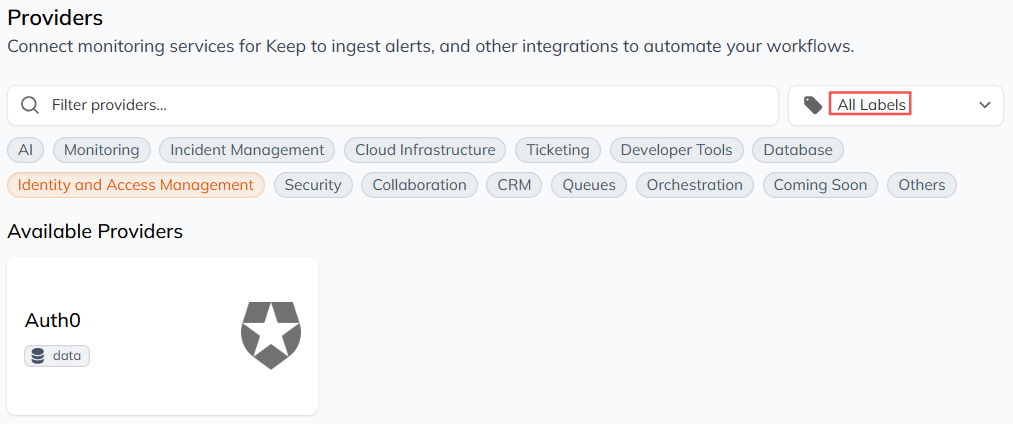The height and width of the screenshot is (424, 1013).
Task: Click the Auth0 shield star logo
Action: (x=271, y=335)
